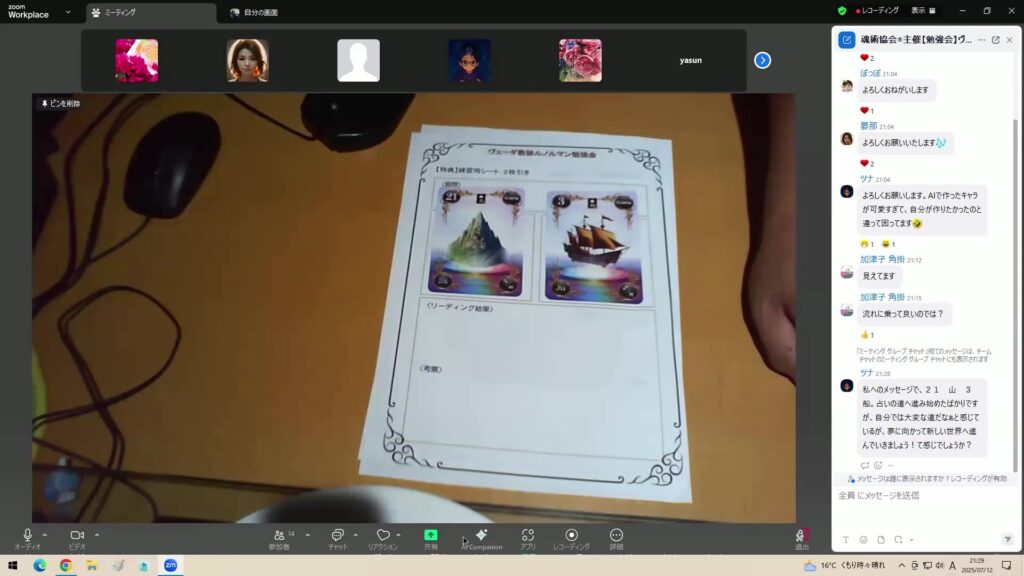Select the gray silhouette participant thumbnail
Screen dimensions: 1024x576
point(359,60)
